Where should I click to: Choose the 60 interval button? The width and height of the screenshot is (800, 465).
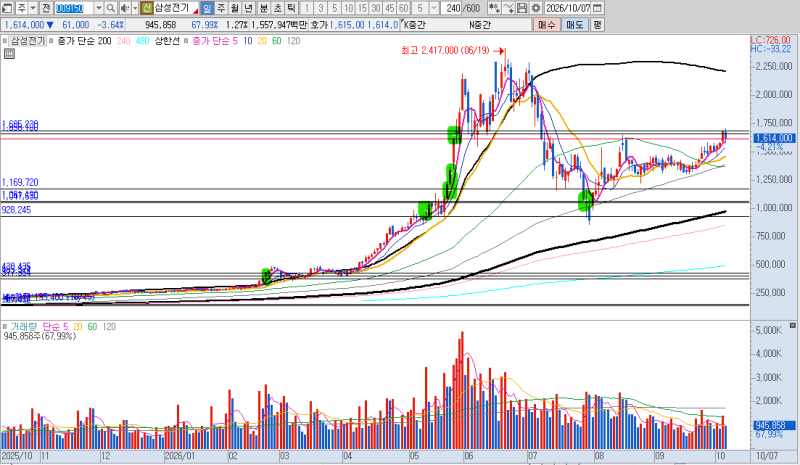coord(403,8)
